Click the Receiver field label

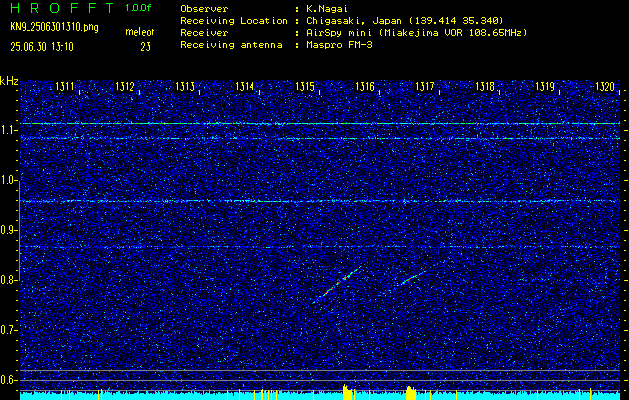[x=204, y=33]
